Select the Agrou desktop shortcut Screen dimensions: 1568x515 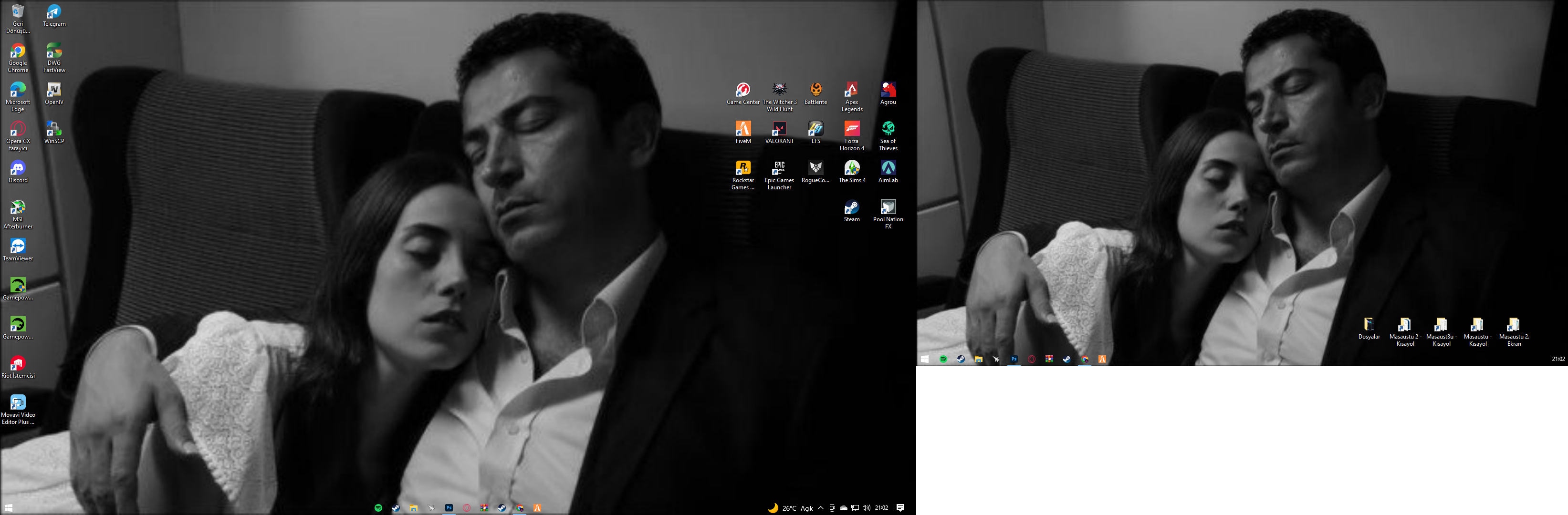[888, 93]
